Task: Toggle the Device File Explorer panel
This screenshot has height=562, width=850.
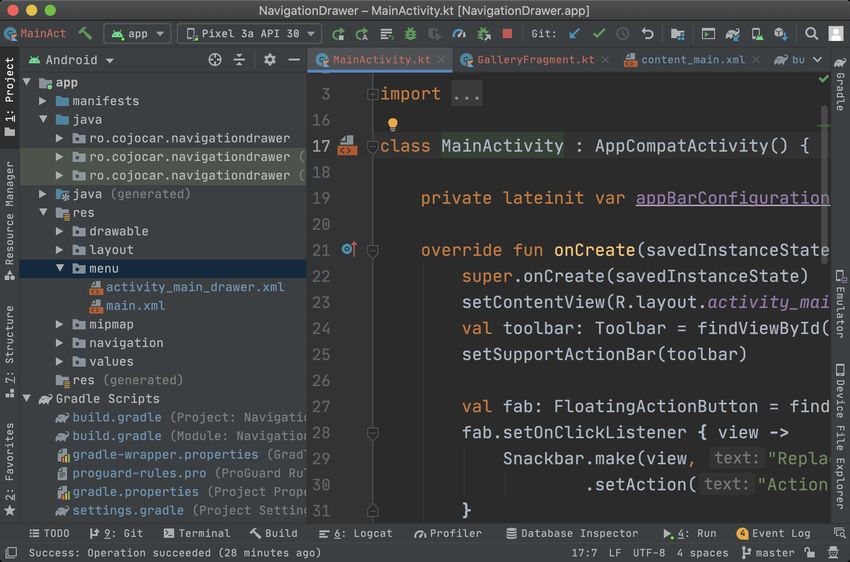Action: (x=840, y=436)
